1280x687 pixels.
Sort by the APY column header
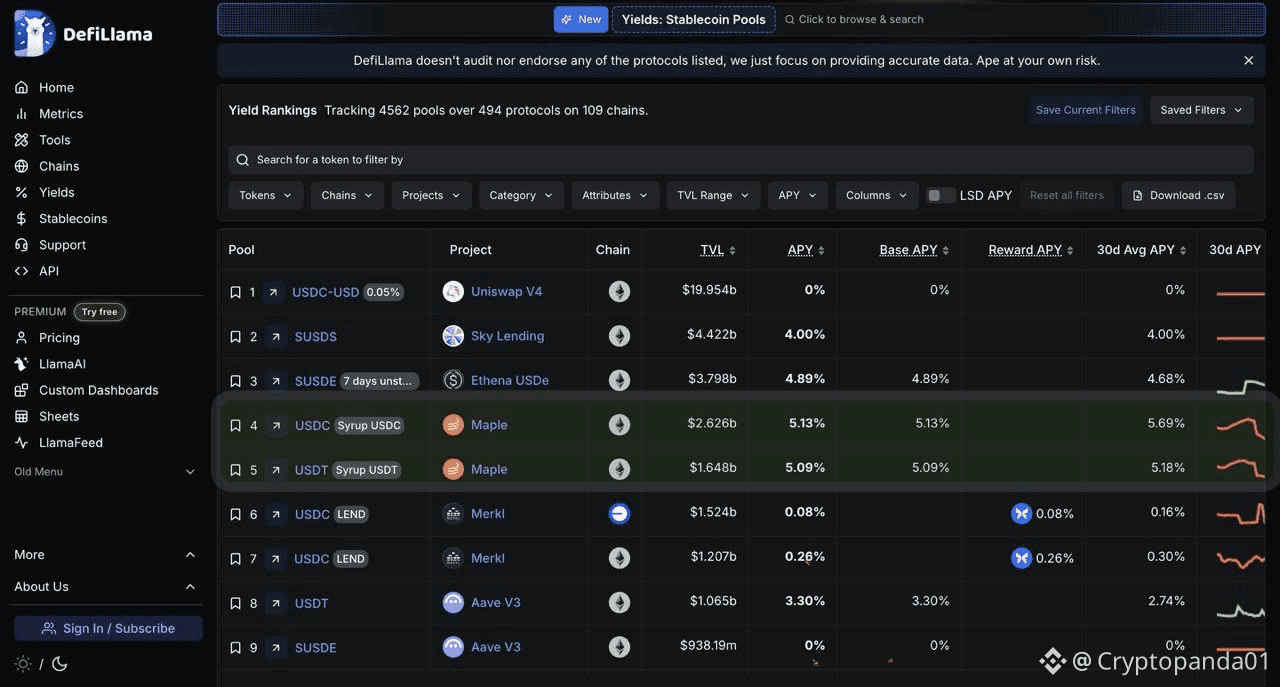point(806,250)
